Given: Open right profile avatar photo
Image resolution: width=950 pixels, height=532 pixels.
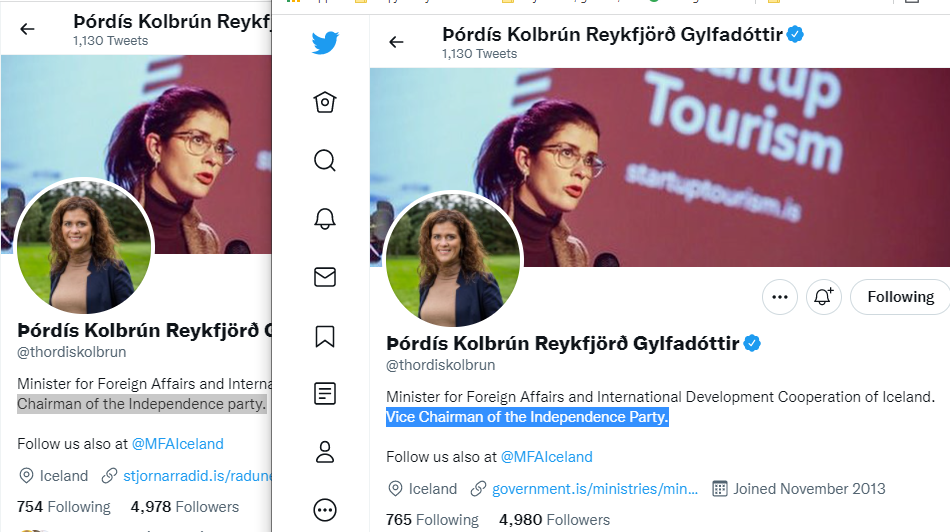Looking at the screenshot, I should 453,260.
